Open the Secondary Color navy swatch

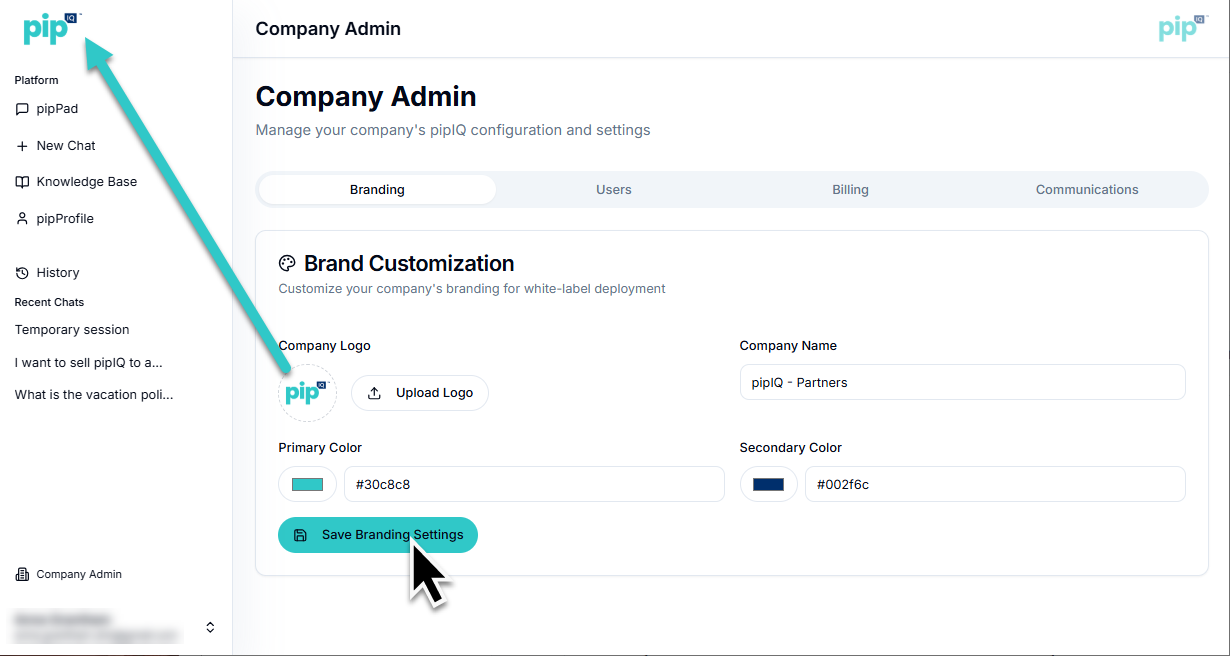tap(768, 484)
